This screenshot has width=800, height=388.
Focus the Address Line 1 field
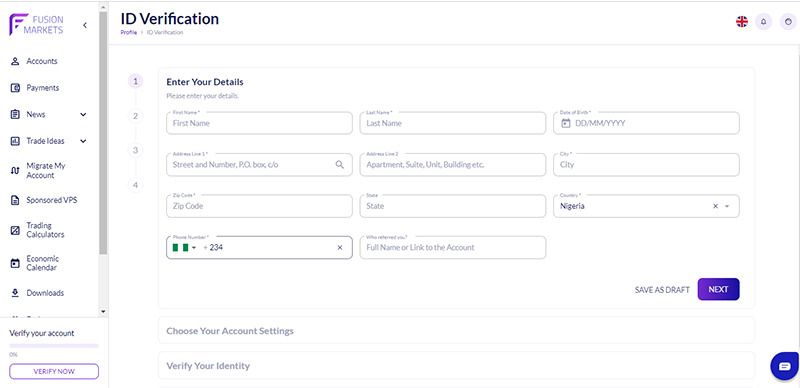pos(259,164)
